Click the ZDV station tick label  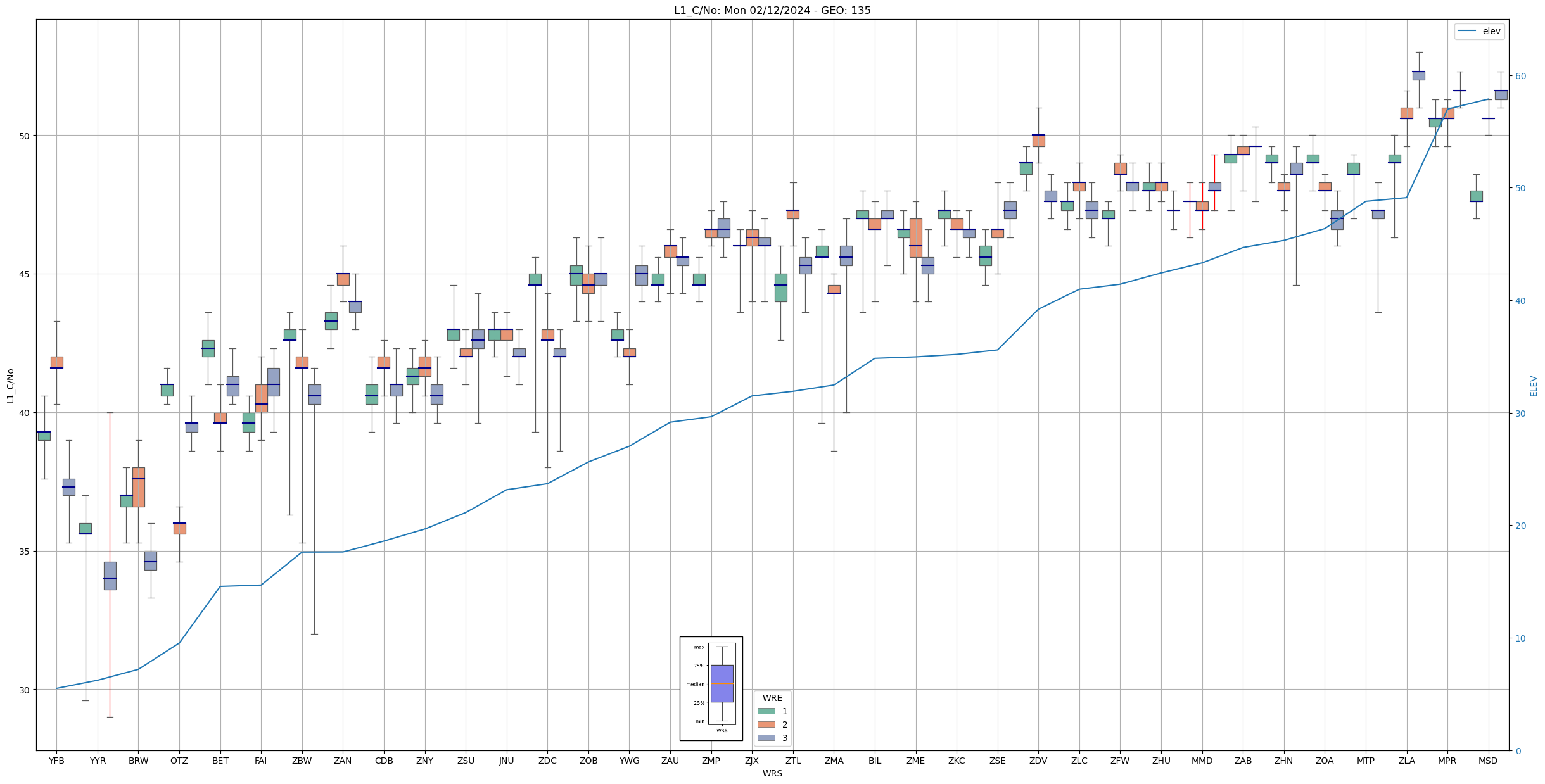pos(1038,761)
